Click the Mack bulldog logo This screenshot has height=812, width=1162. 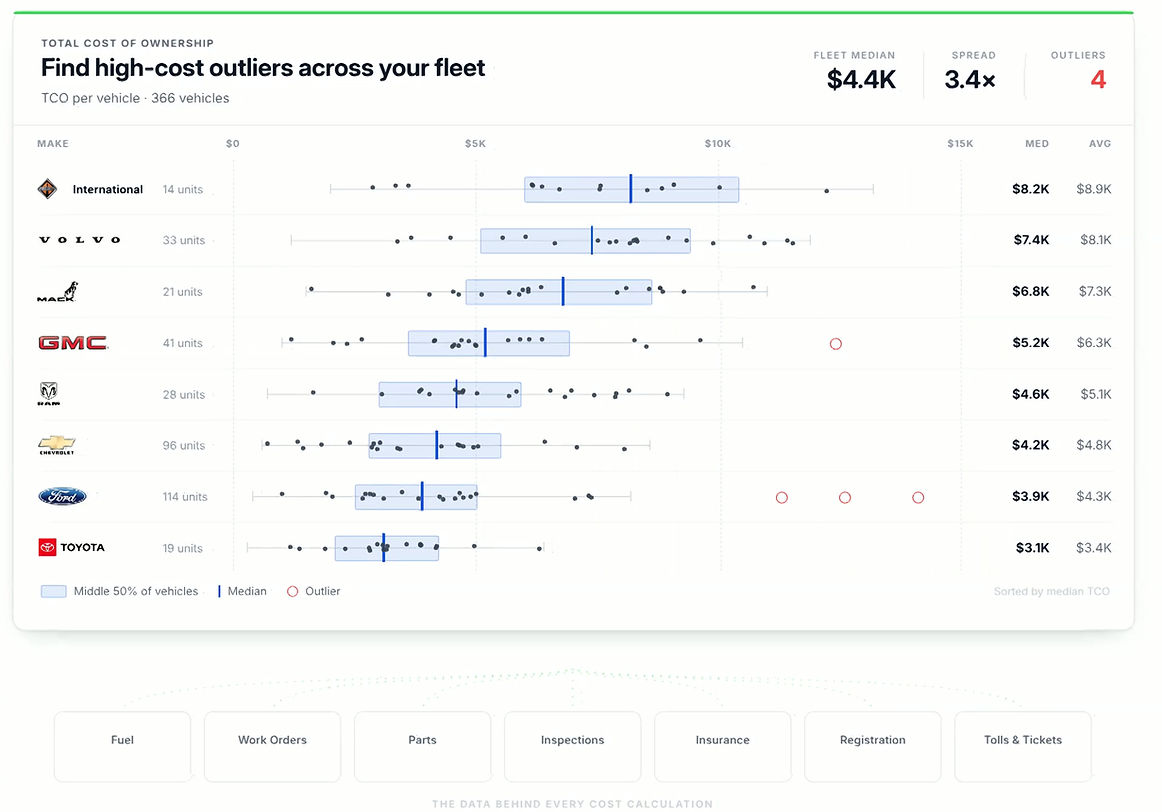pyautogui.click(x=58, y=292)
